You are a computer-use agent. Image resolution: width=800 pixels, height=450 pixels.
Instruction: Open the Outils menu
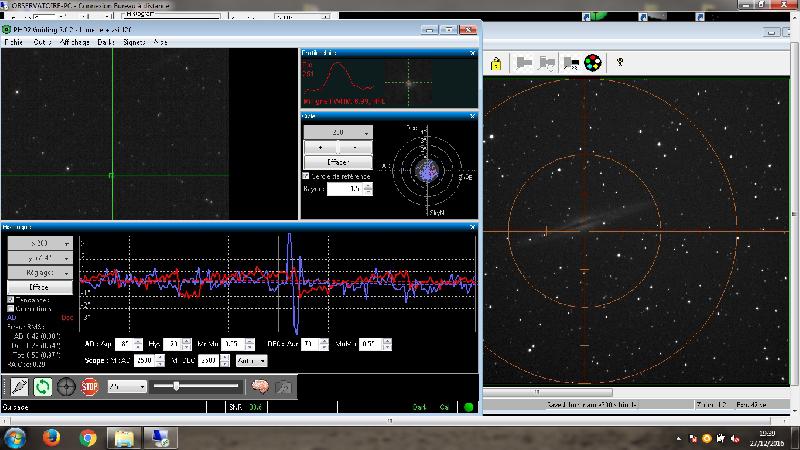pyautogui.click(x=42, y=43)
